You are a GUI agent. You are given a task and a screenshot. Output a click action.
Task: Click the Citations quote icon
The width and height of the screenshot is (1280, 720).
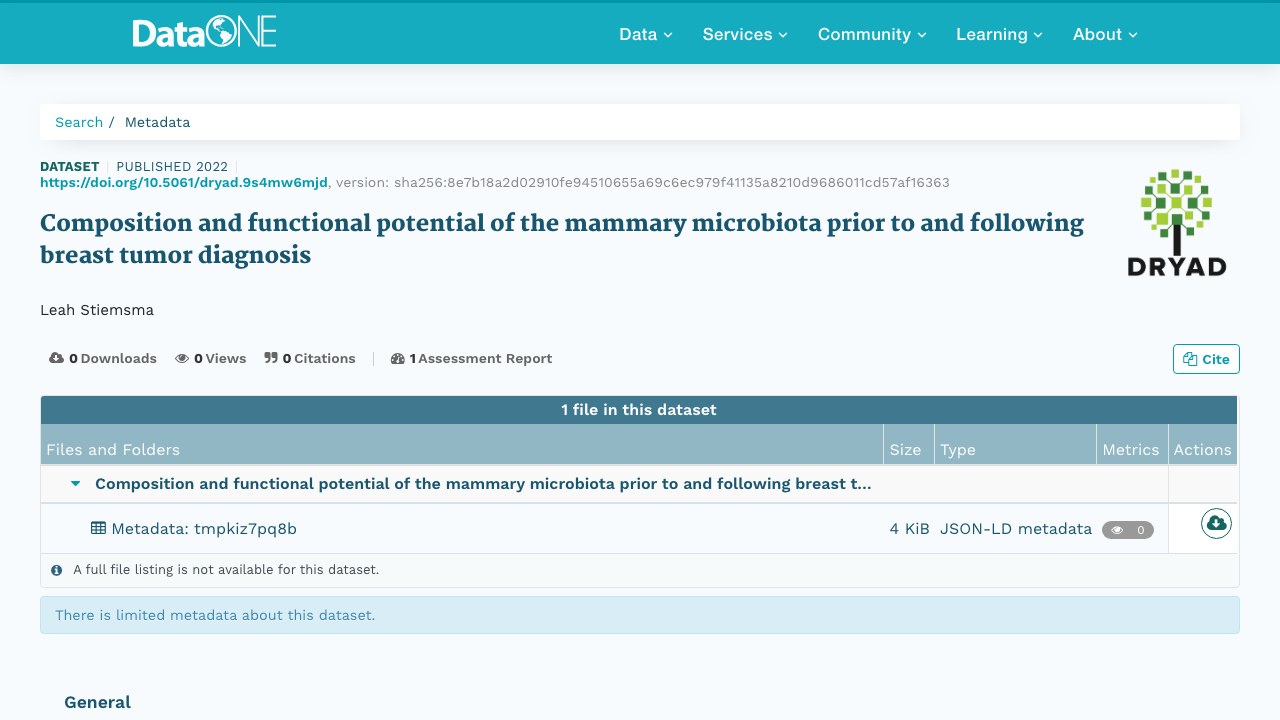(x=271, y=358)
